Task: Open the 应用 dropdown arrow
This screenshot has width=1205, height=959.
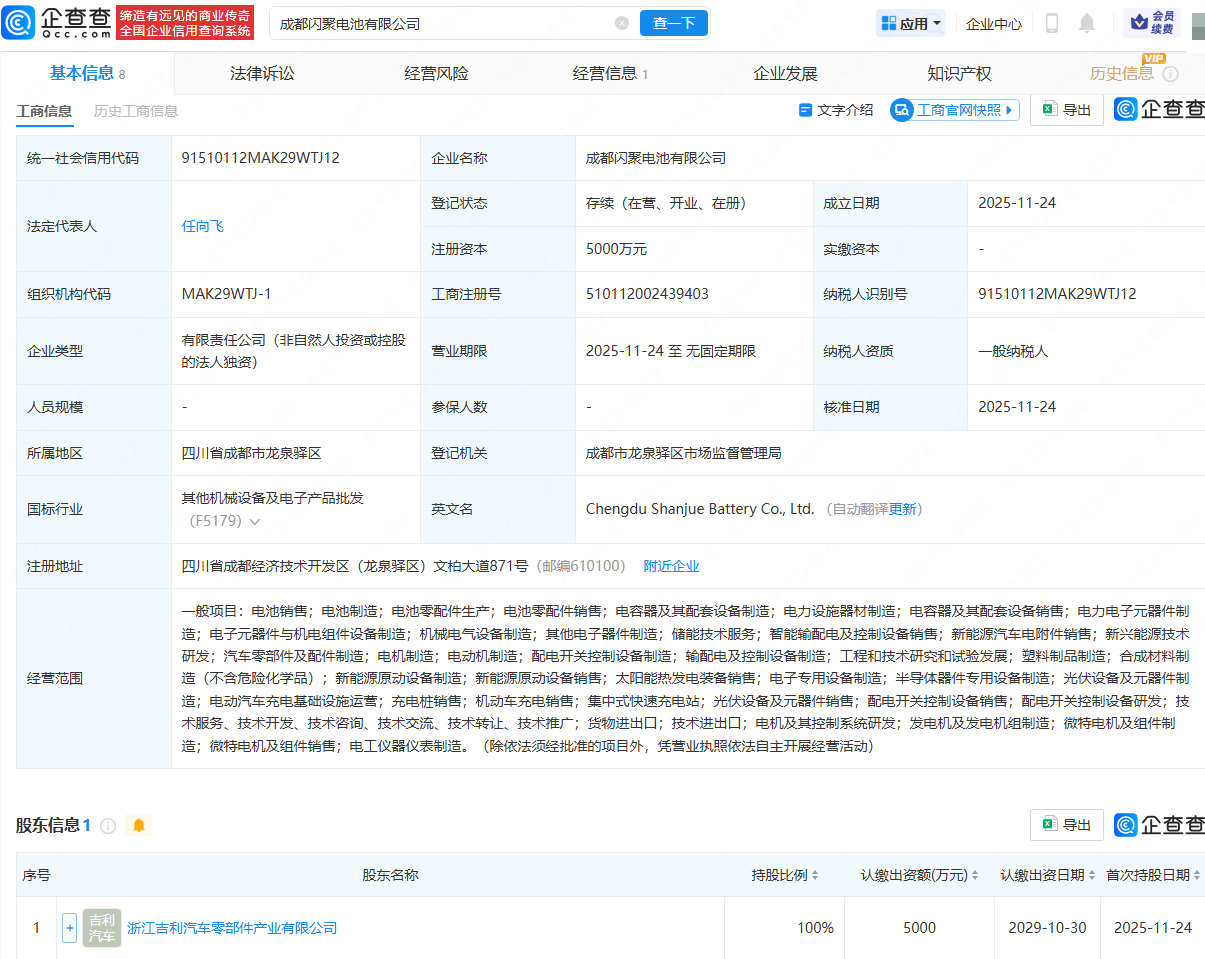Action: pos(935,22)
